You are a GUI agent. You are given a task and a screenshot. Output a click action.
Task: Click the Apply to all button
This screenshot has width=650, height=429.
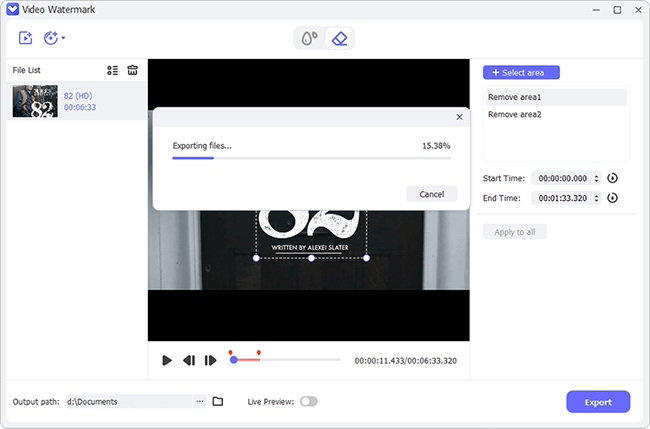pyautogui.click(x=515, y=232)
